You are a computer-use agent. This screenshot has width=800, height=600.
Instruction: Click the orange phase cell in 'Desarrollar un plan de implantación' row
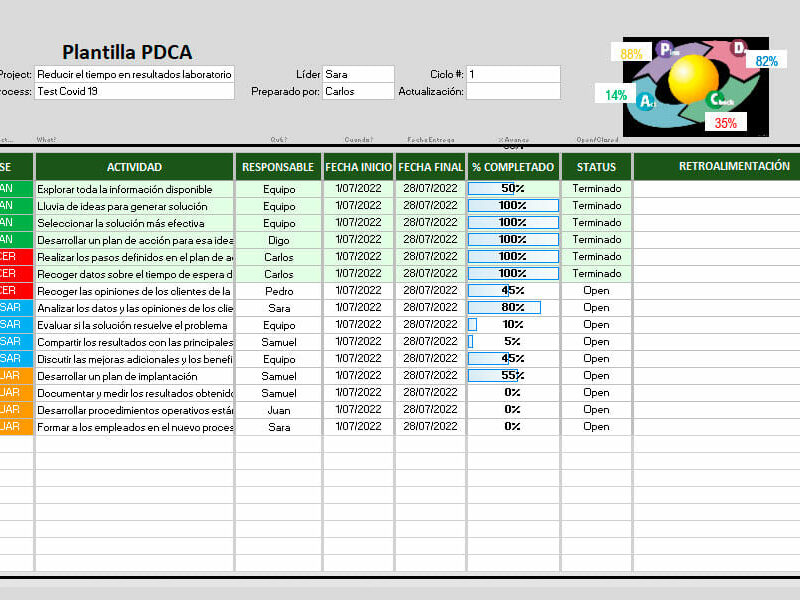pos(16,376)
